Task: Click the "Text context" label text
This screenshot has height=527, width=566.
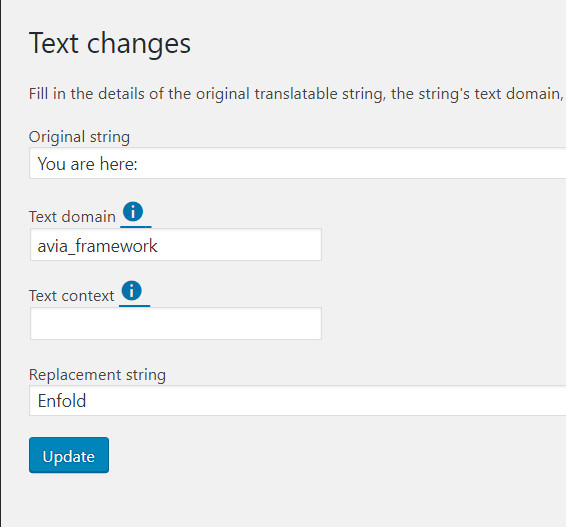Action: pos(71,296)
